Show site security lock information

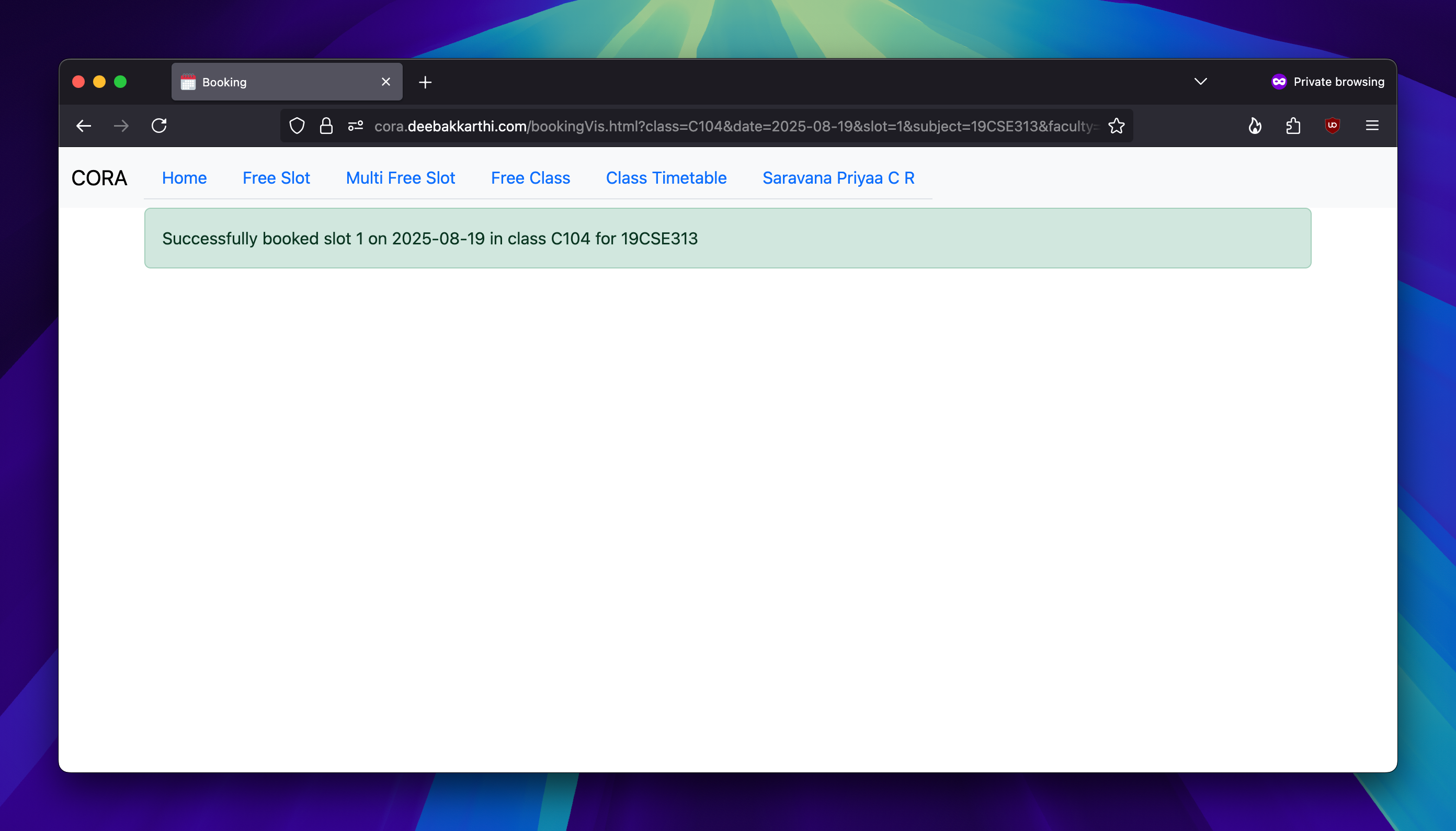tap(326, 126)
